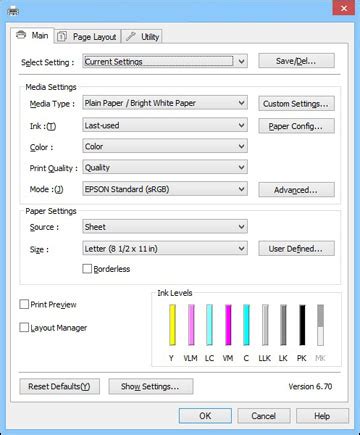Click Show Settings...
The image size is (360, 435).
pos(151,386)
